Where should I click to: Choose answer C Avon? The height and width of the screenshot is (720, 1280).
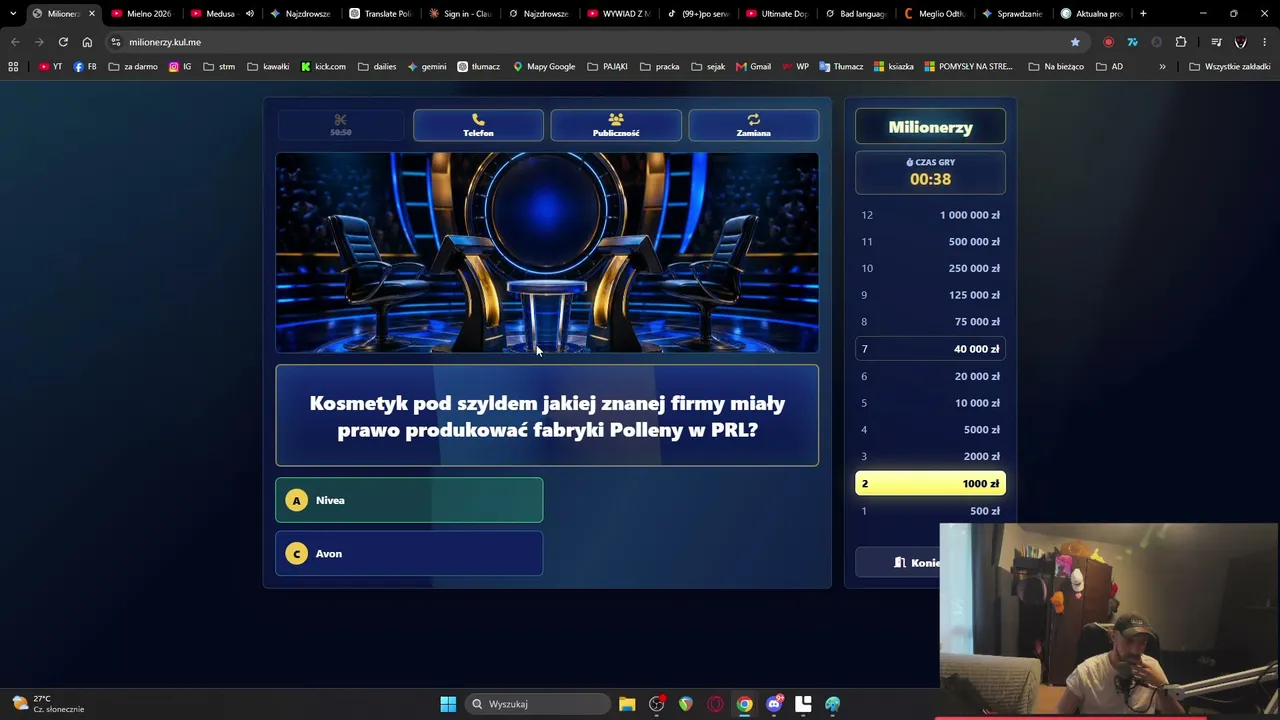click(x=409, y=553)
